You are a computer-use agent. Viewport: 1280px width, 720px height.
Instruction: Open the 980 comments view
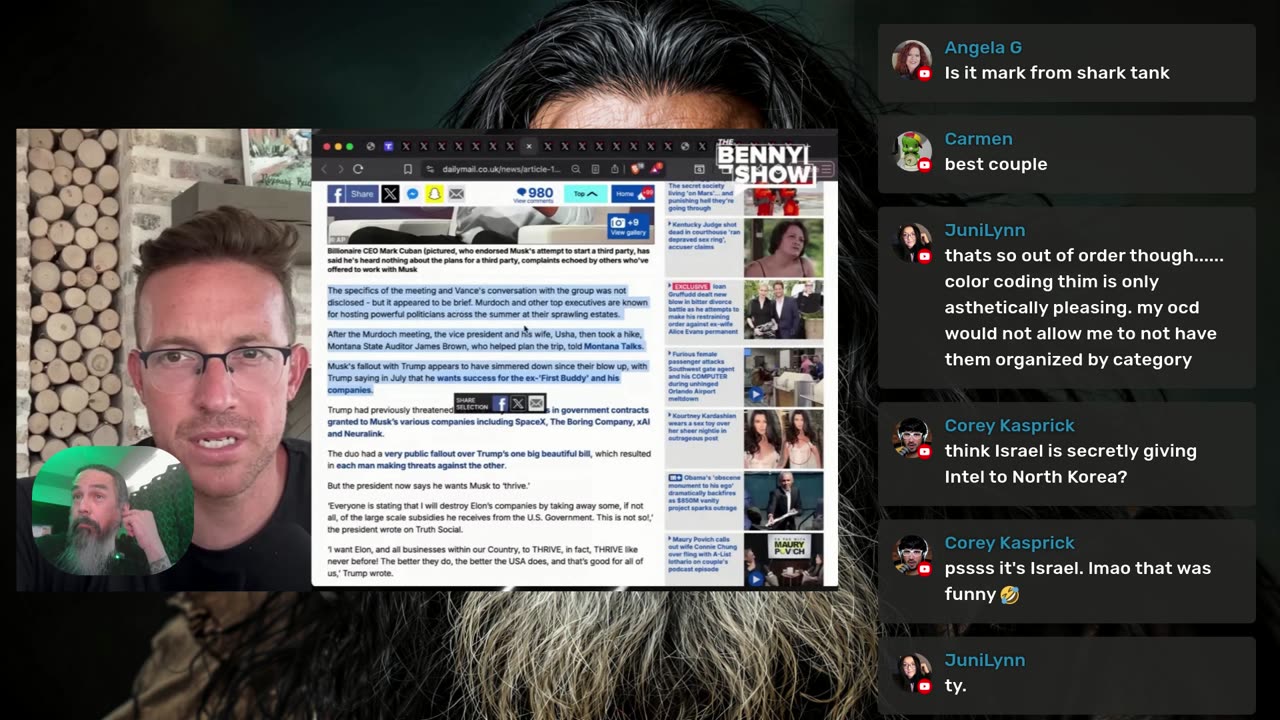click(533, 194)
